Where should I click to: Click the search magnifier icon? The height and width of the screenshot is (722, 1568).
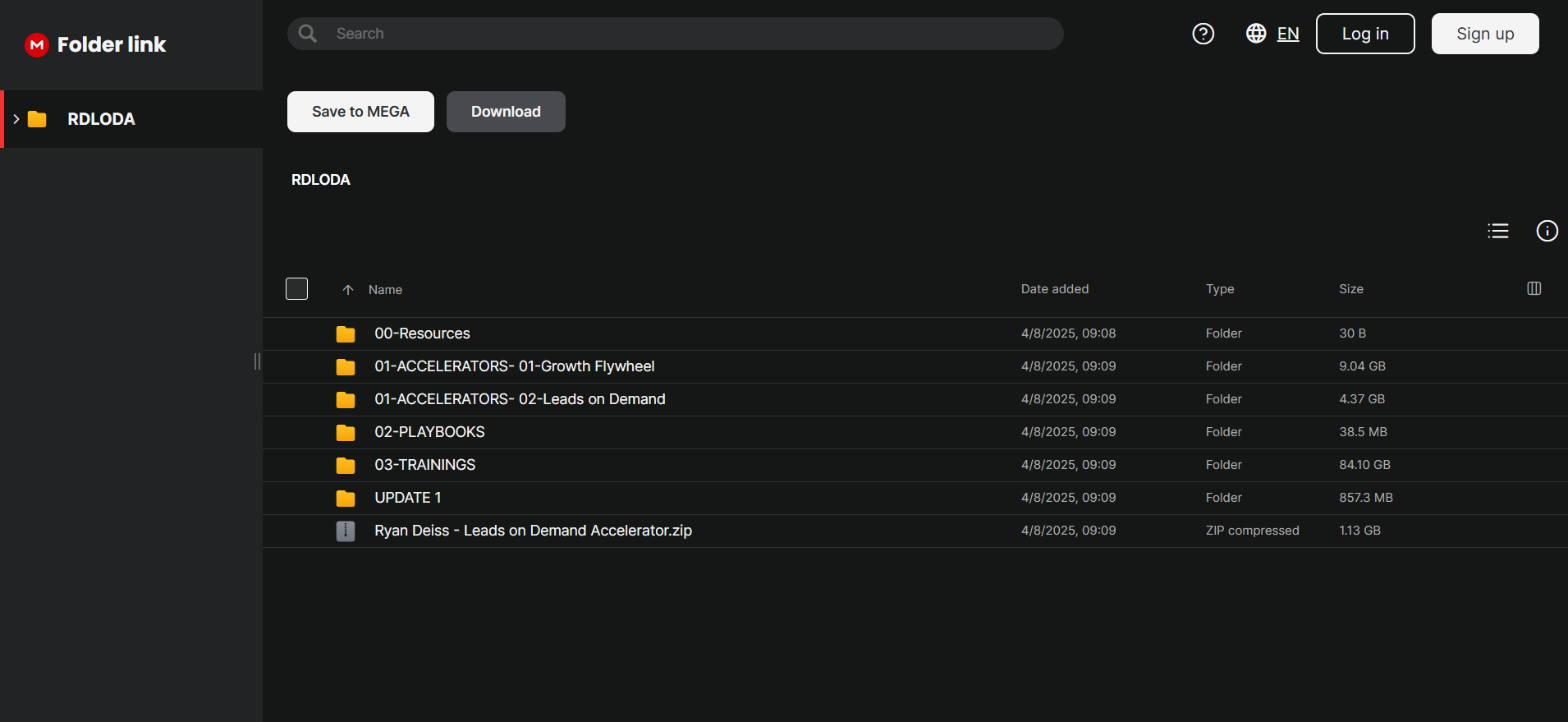[x=308, y=34]
